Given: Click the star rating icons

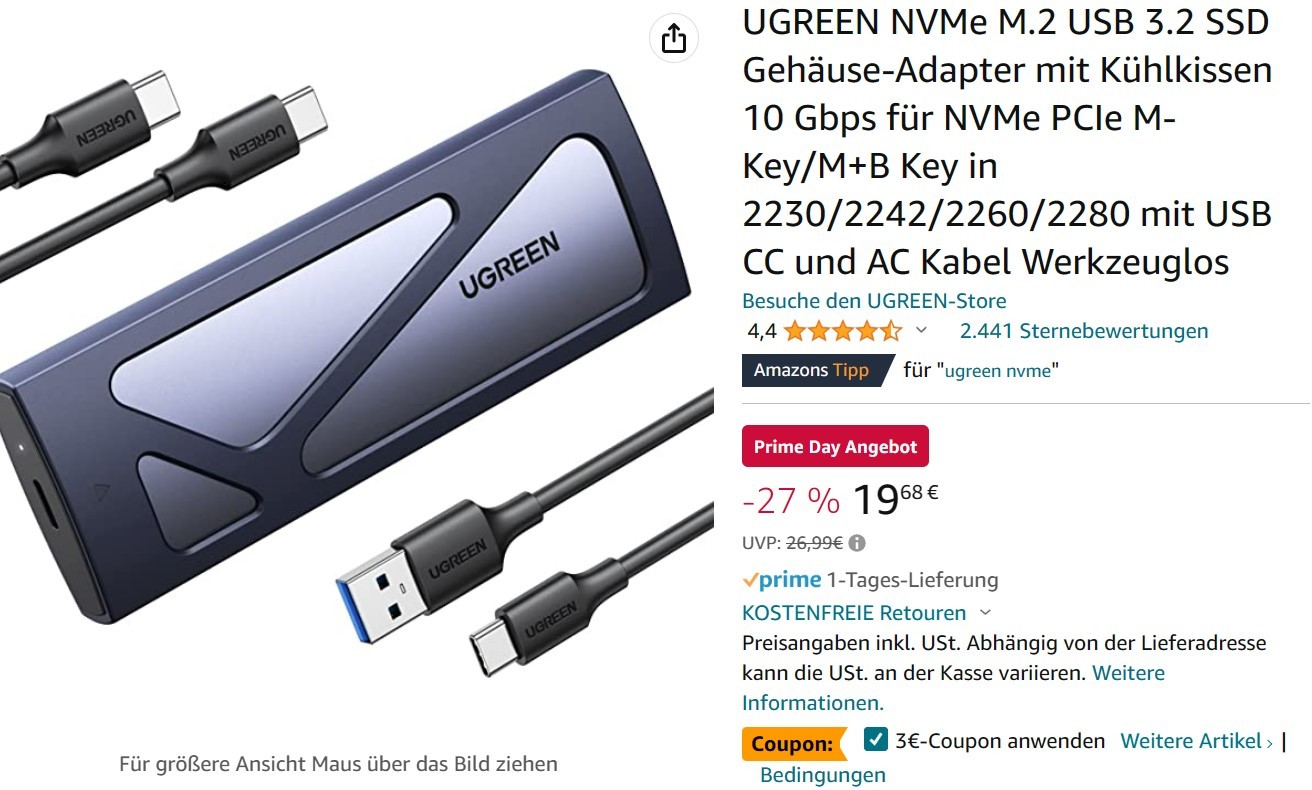Looking at the screenshot, I should 843,331.
